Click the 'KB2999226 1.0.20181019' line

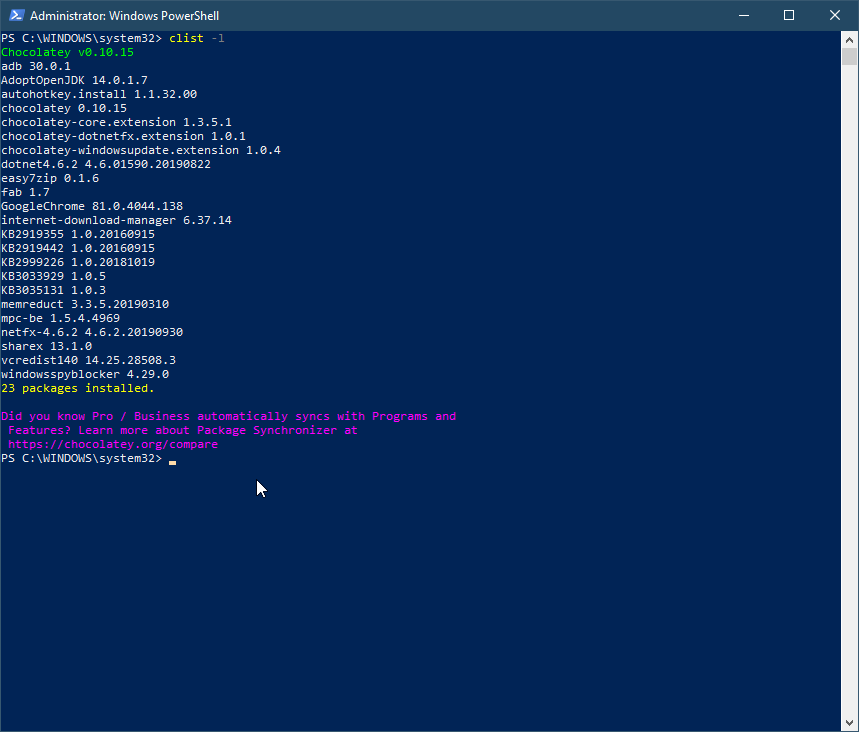[x=78, y=262]
